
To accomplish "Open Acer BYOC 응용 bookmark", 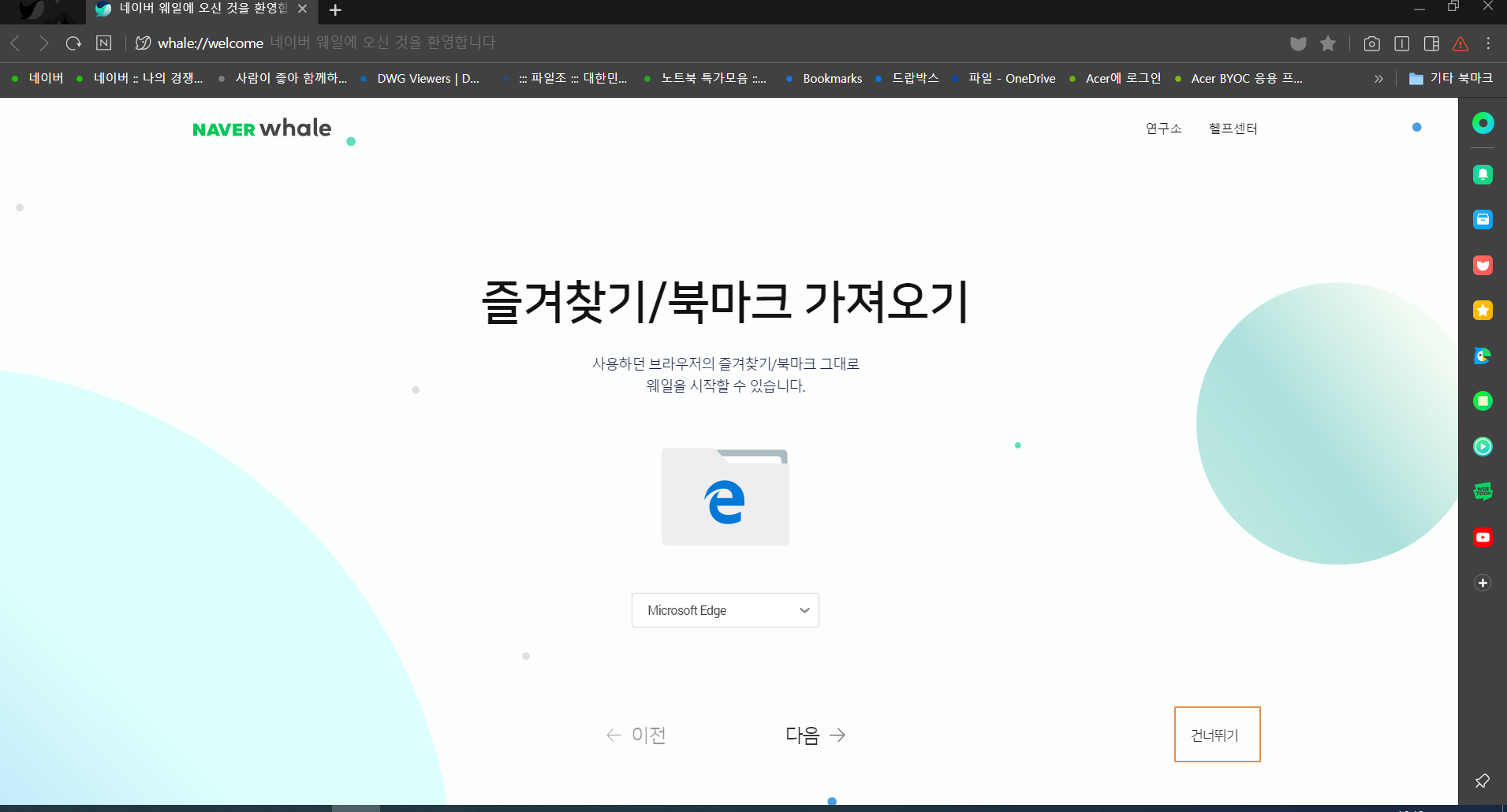I will point(1238,78).
